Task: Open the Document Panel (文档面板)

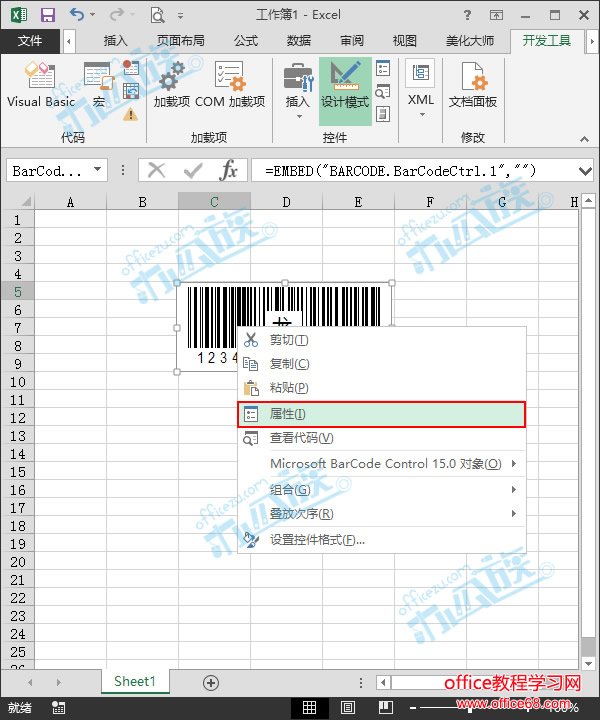Action: coord(473,85)
